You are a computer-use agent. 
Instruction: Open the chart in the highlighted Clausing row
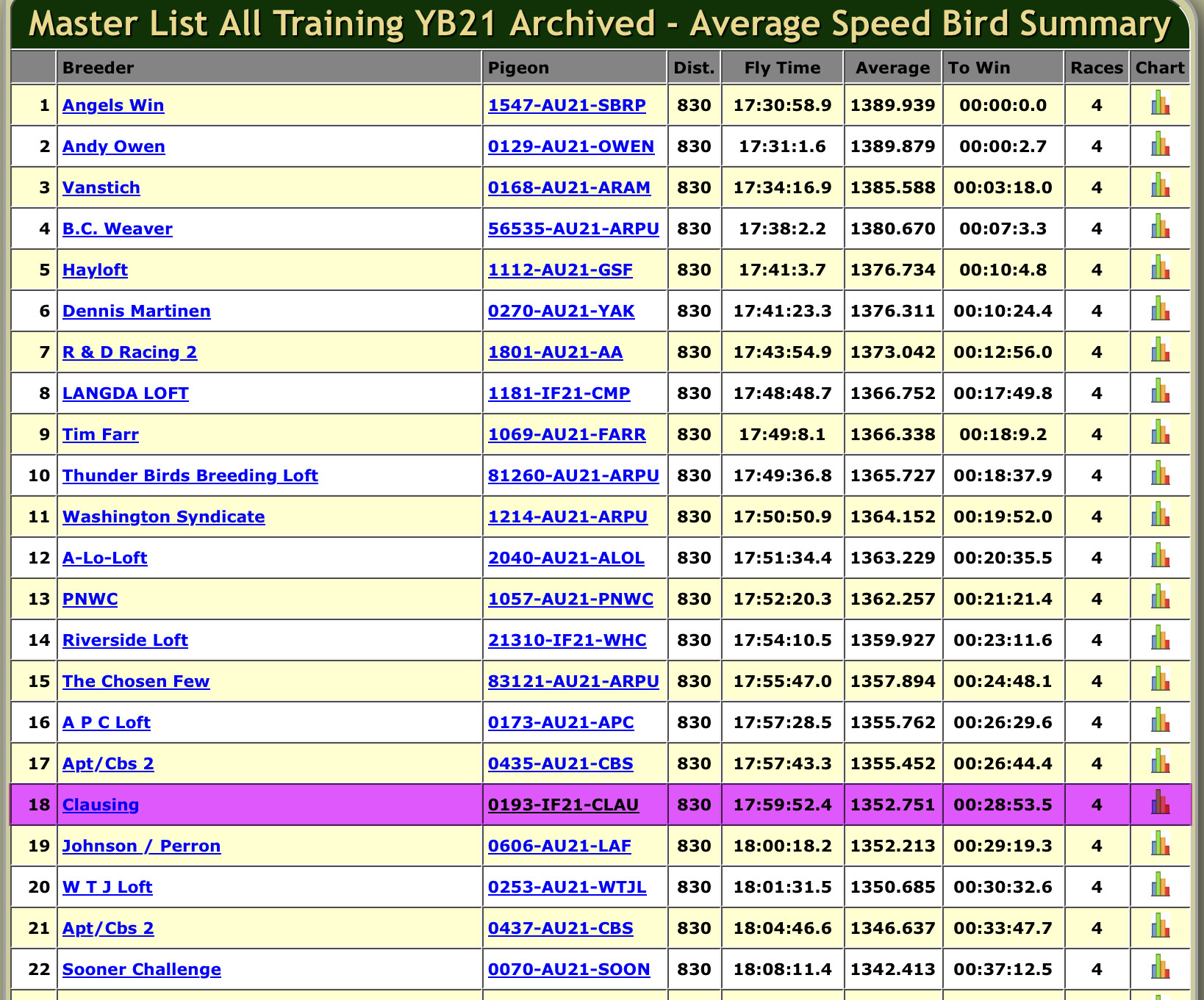pyautogui.click(x=1160, y=804)
